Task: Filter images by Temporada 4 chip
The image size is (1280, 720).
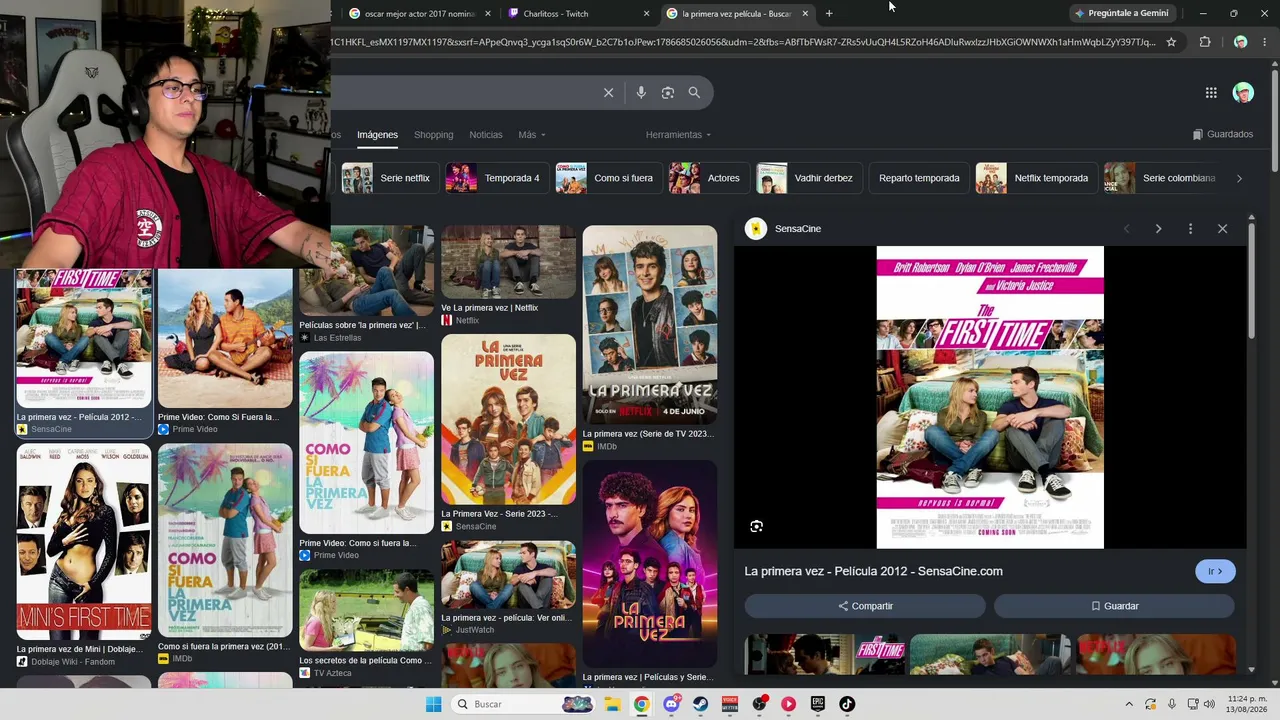Action: (x=495, y=178)
